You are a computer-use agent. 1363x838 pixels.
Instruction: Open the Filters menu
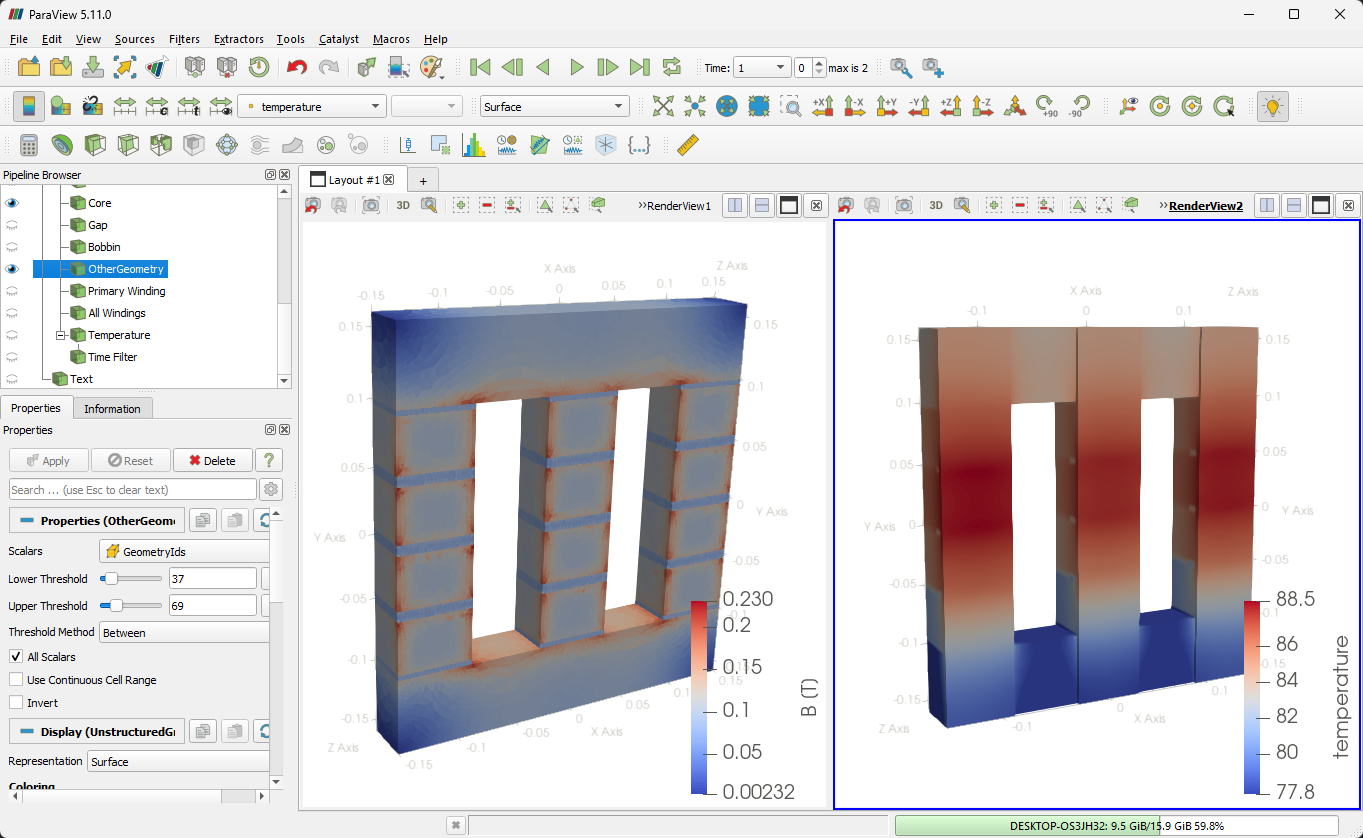pos(184,39)
